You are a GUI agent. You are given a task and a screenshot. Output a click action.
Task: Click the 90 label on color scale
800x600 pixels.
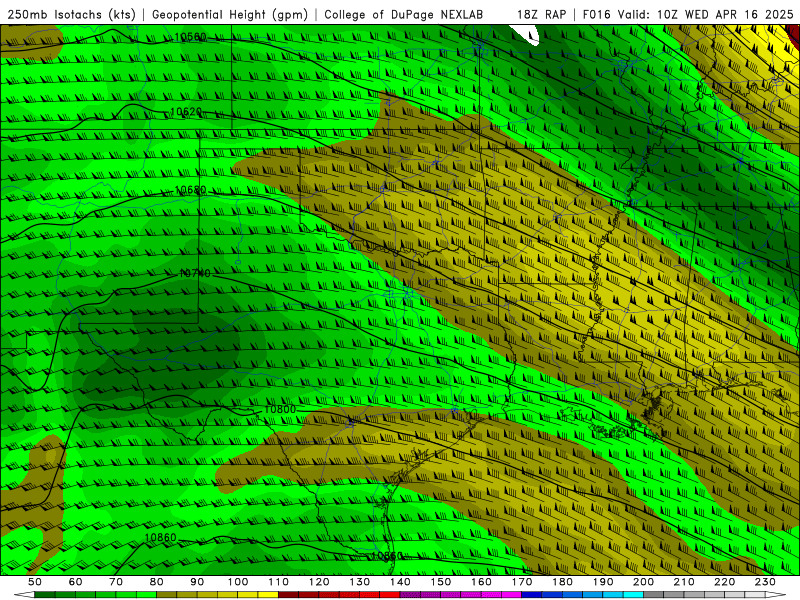[x=197, y=582]
